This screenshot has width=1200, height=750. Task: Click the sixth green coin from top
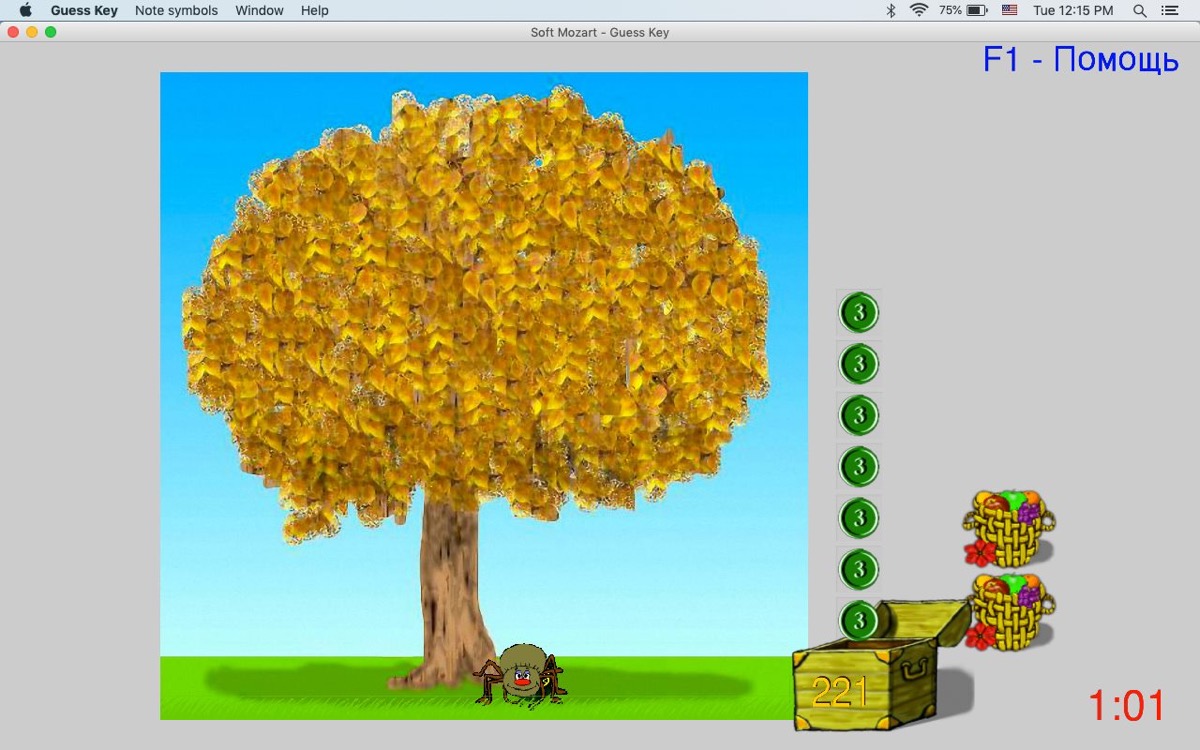click(859, 569)
